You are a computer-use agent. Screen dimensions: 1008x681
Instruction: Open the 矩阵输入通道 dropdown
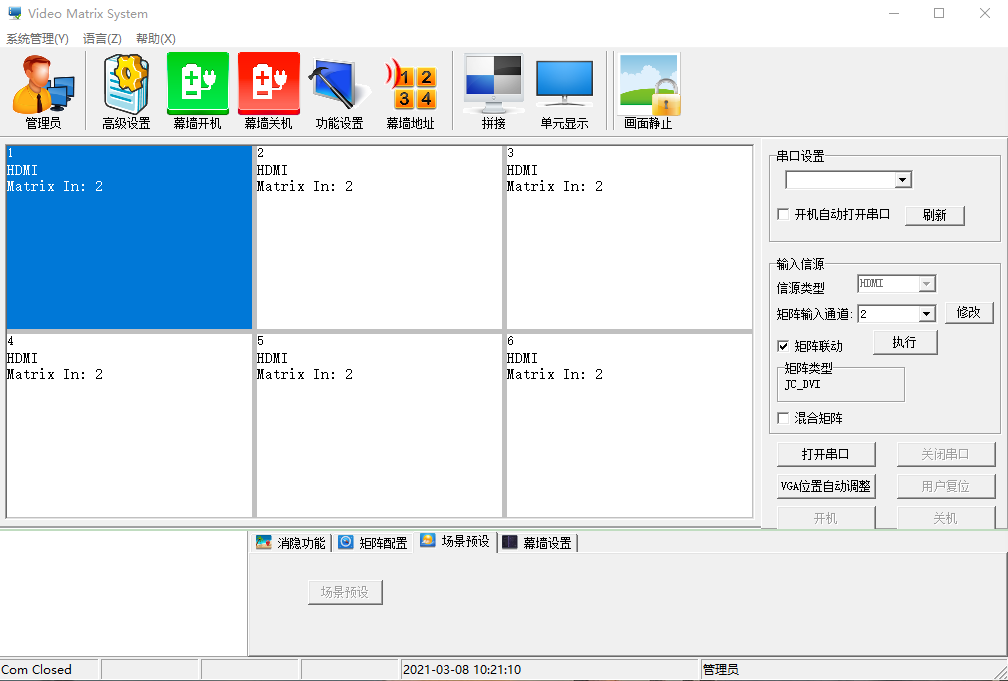coord(930,313)
